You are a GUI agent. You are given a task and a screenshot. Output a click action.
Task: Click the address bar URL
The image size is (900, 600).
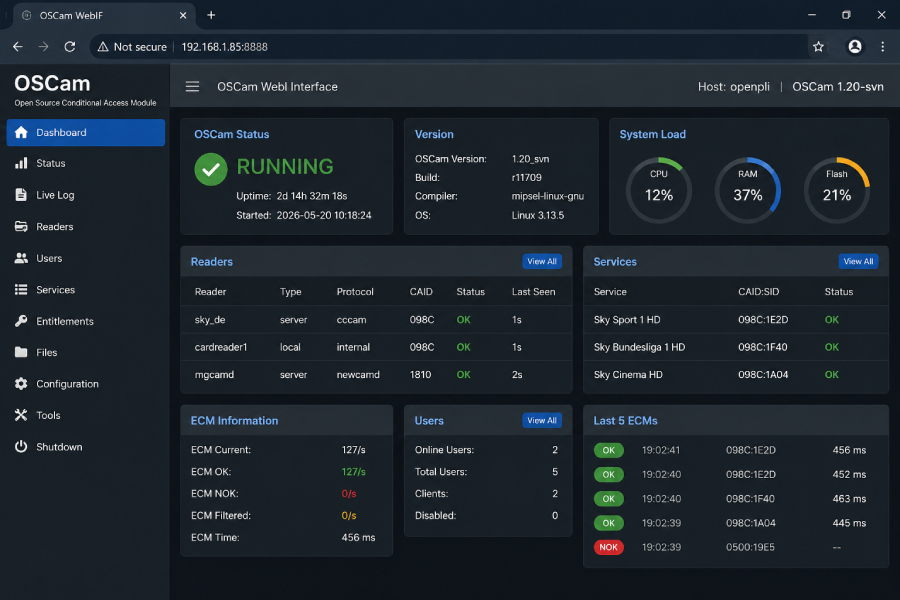click(x=224, y=47)
